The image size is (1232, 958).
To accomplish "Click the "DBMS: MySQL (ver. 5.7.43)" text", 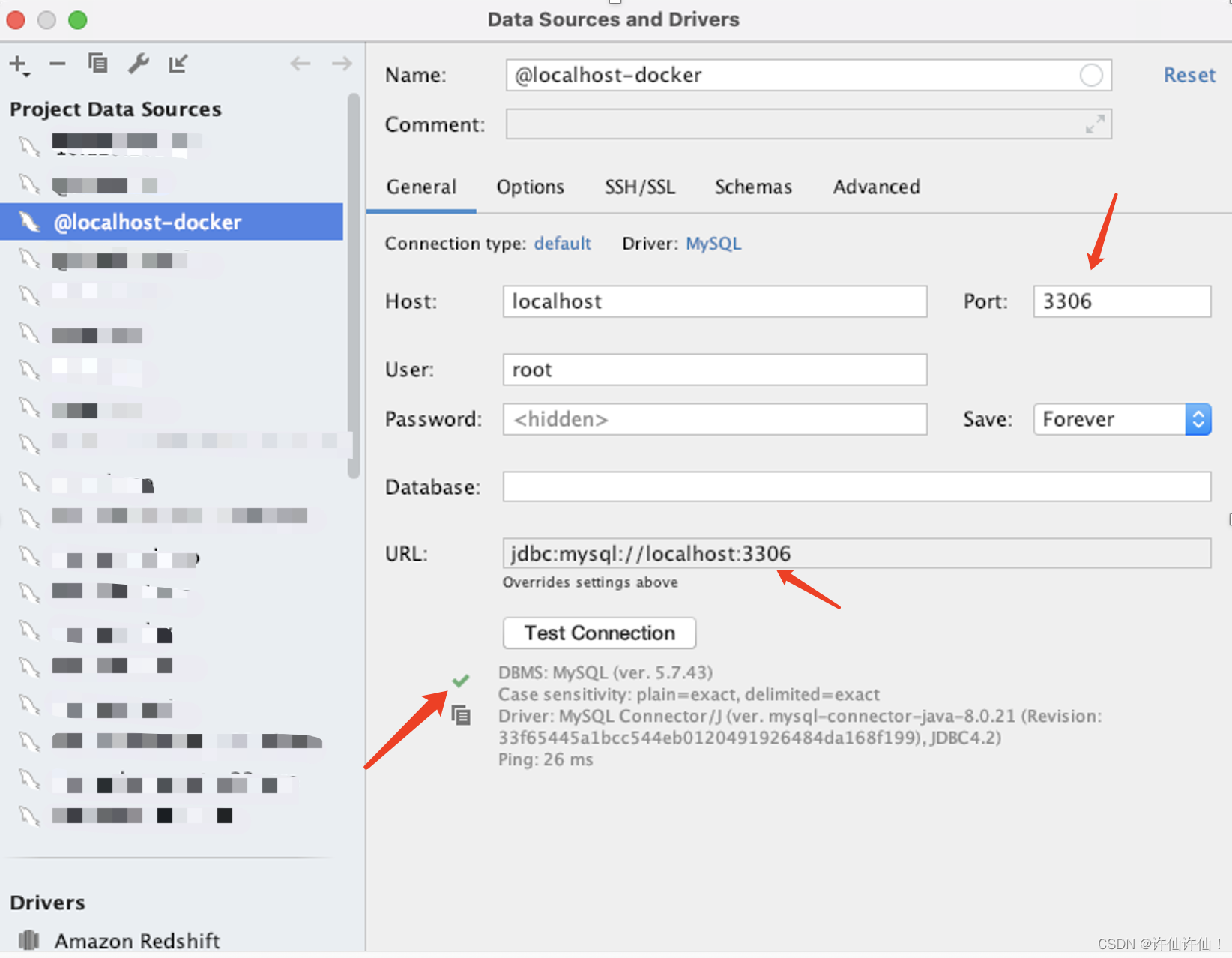I will 606,672.
